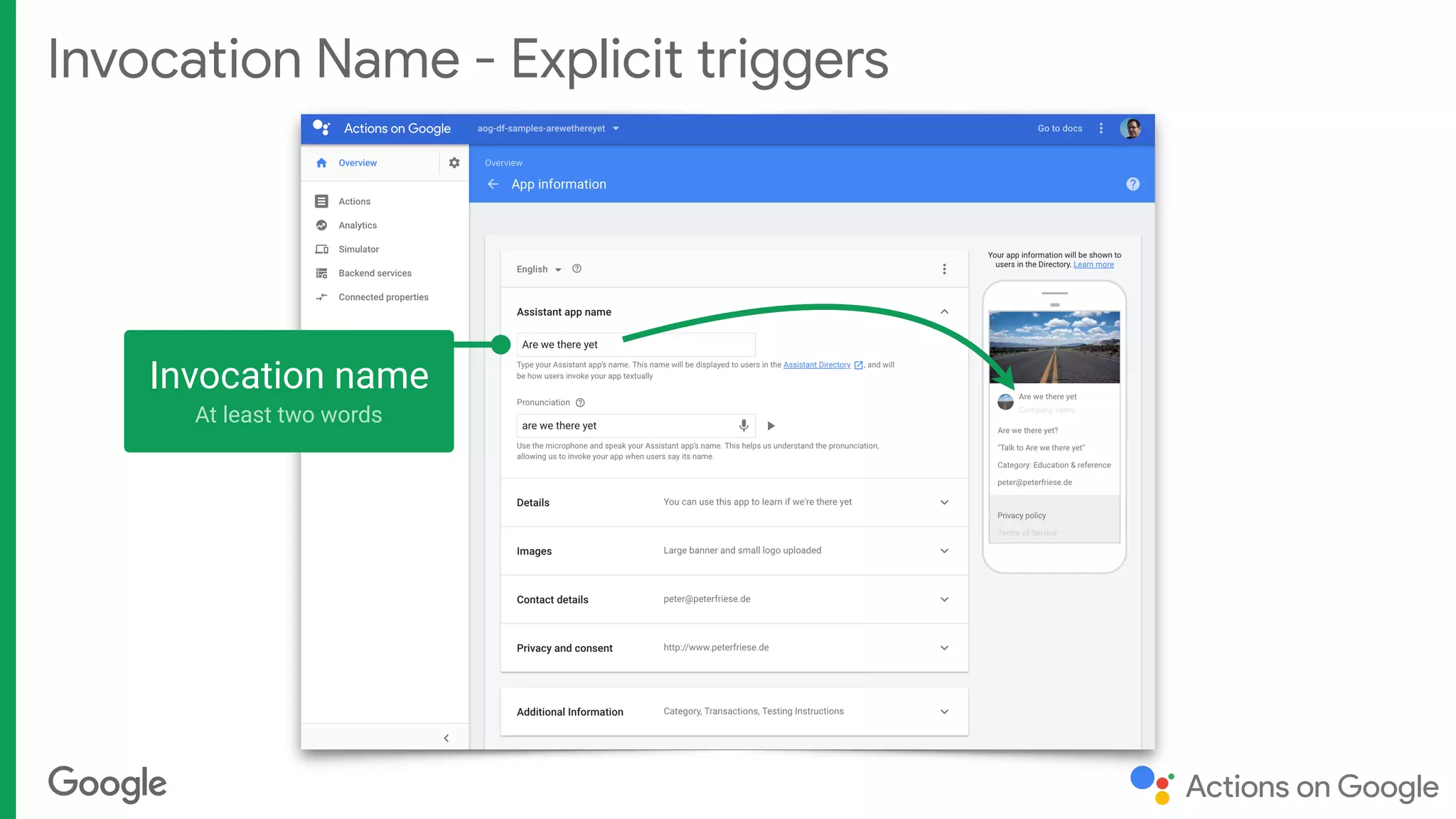Viewport: 1456px width, 819px height.
Task: Open the header three-dot overflow menu
Action: pyautogui.click(x=1101, y=129)
